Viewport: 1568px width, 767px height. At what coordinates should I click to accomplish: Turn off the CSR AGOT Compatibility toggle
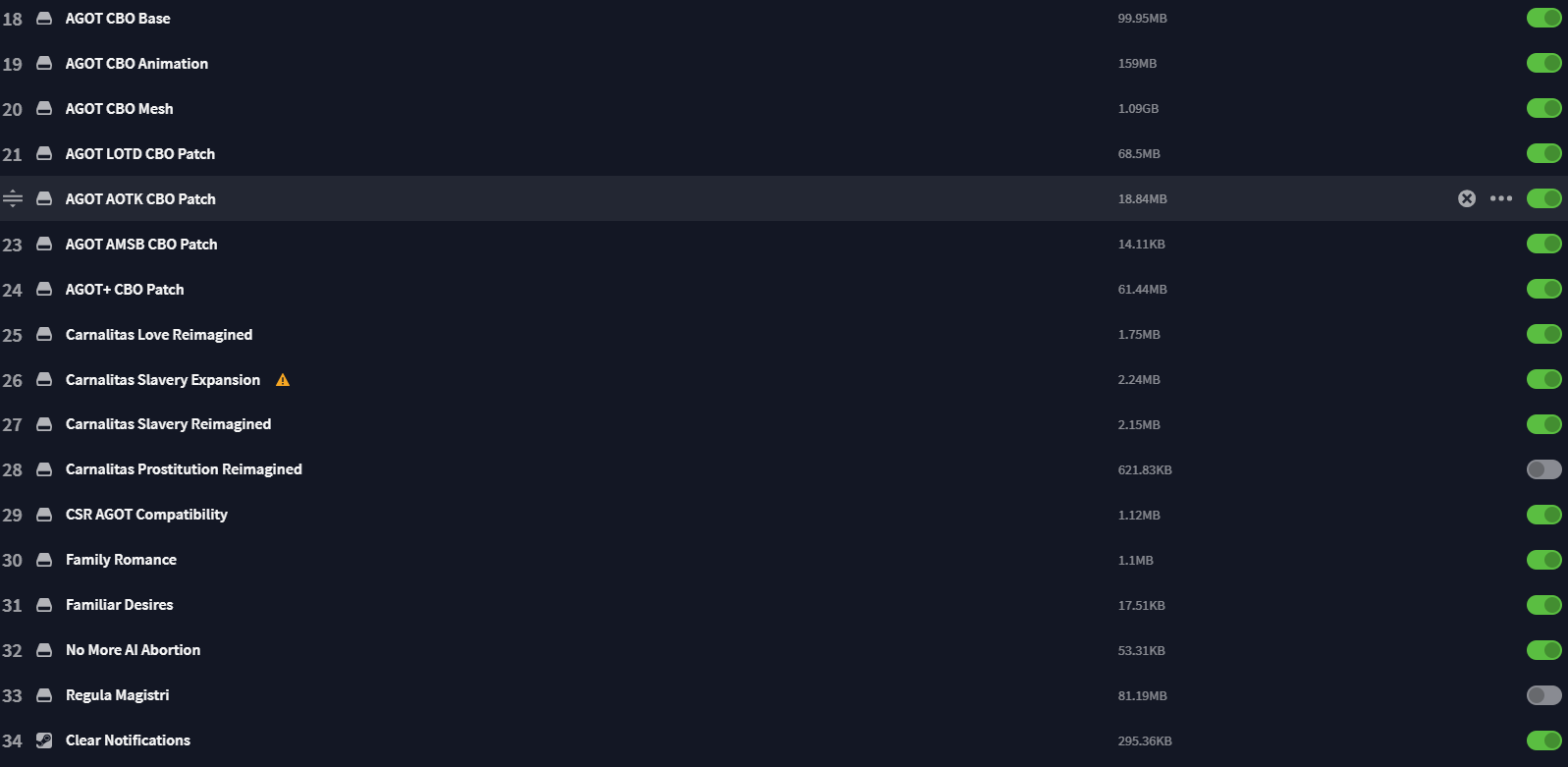click(x=1544, y=515)
